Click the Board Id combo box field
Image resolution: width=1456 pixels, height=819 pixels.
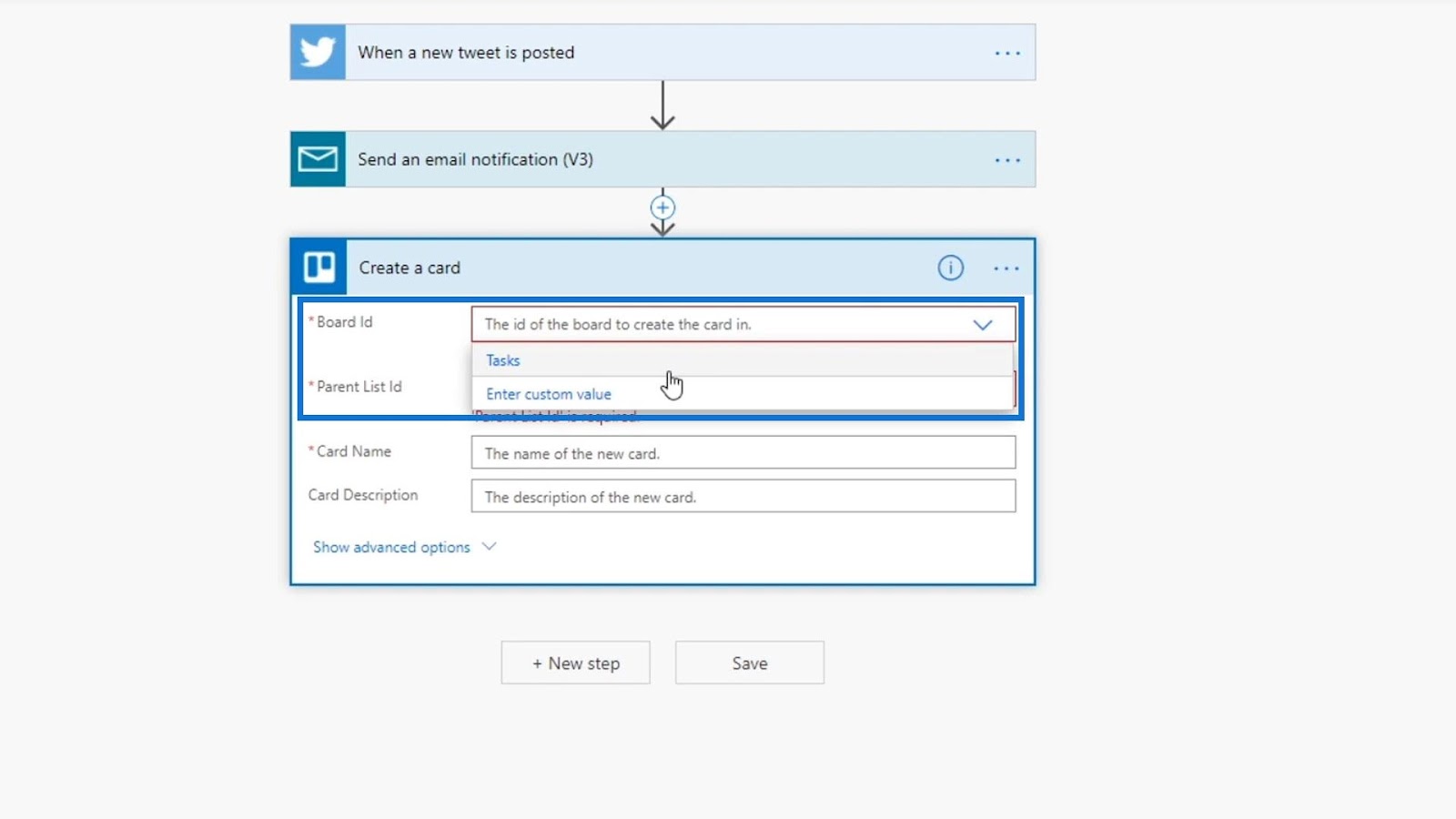743,324
